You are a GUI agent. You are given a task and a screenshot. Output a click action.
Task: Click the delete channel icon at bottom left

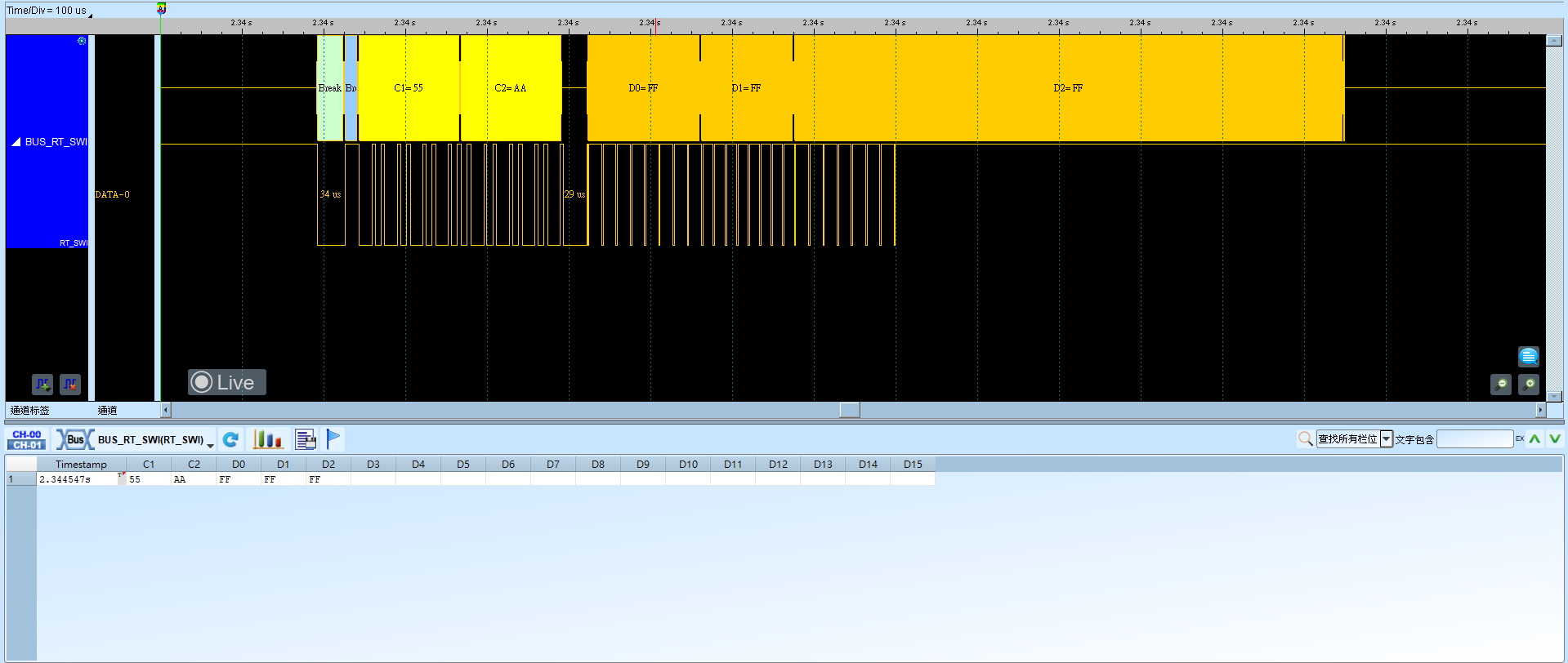coord(70,384)
